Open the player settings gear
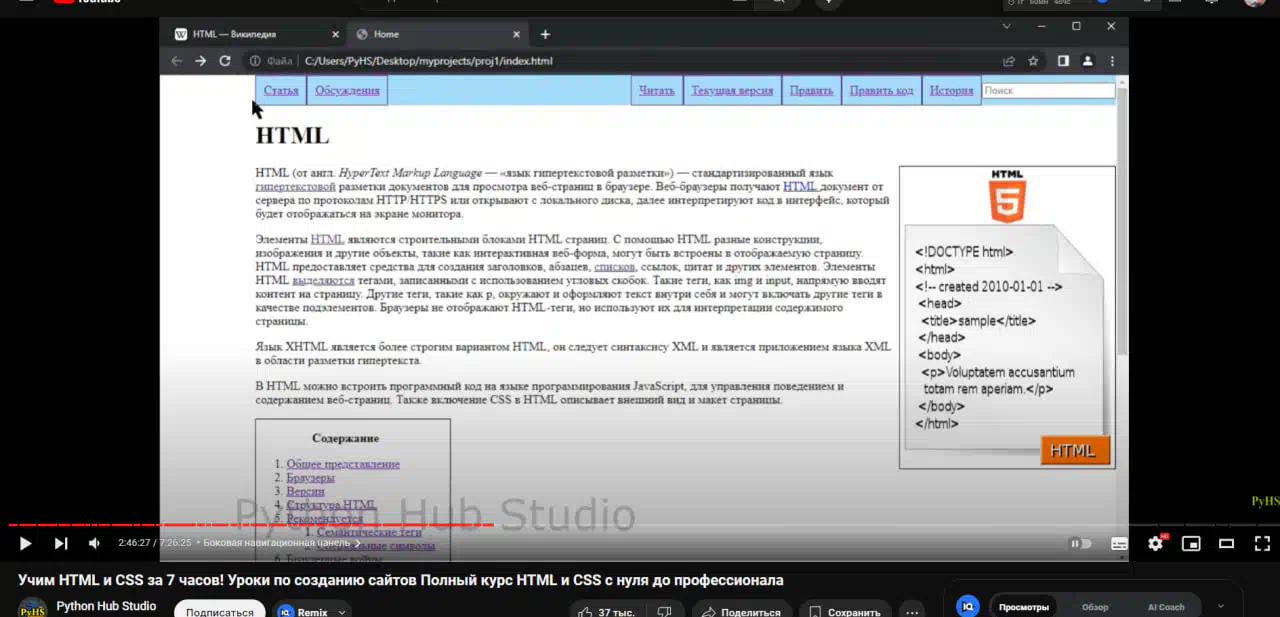 pos(1155,543)
